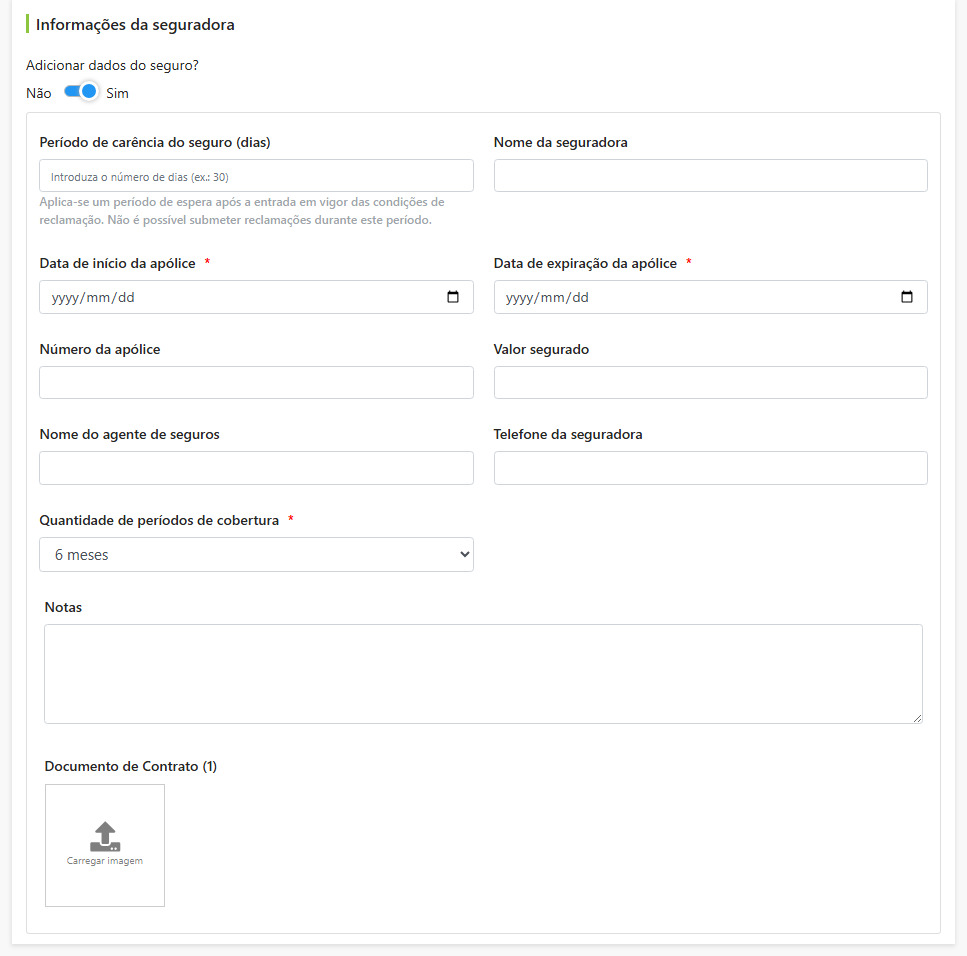This screenshot has height=956, width=967.
Task: Click the 'Período de carência do seguro' field
Action: (x=257, y=176)
